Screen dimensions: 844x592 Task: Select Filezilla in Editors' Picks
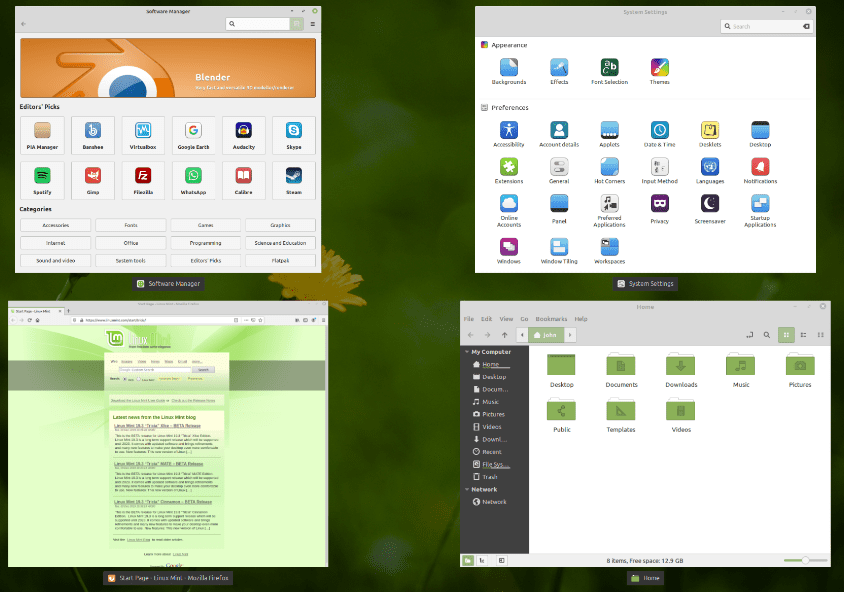[x=143, y=180]
